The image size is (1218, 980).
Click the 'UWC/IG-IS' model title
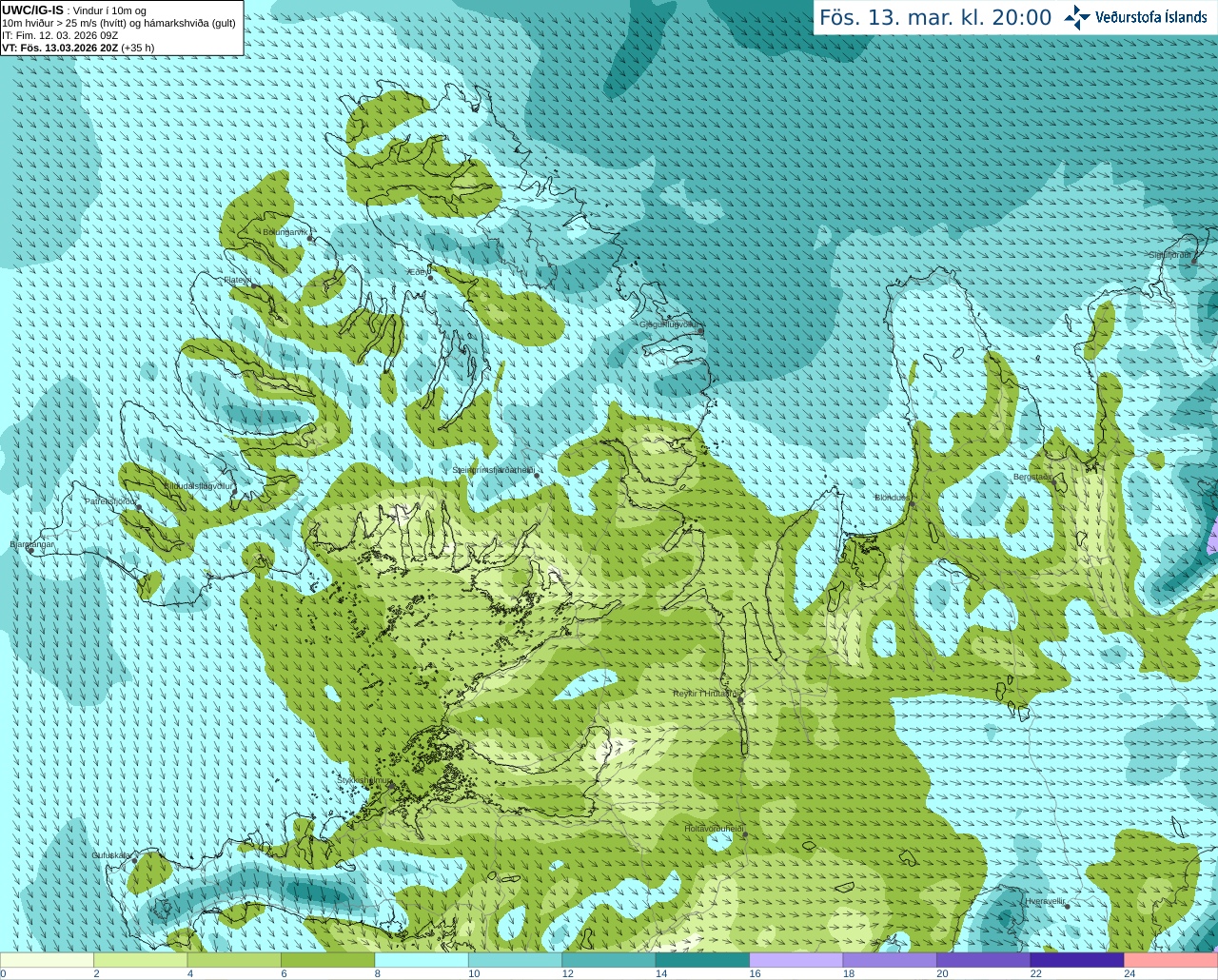click(x=32, y=10)
